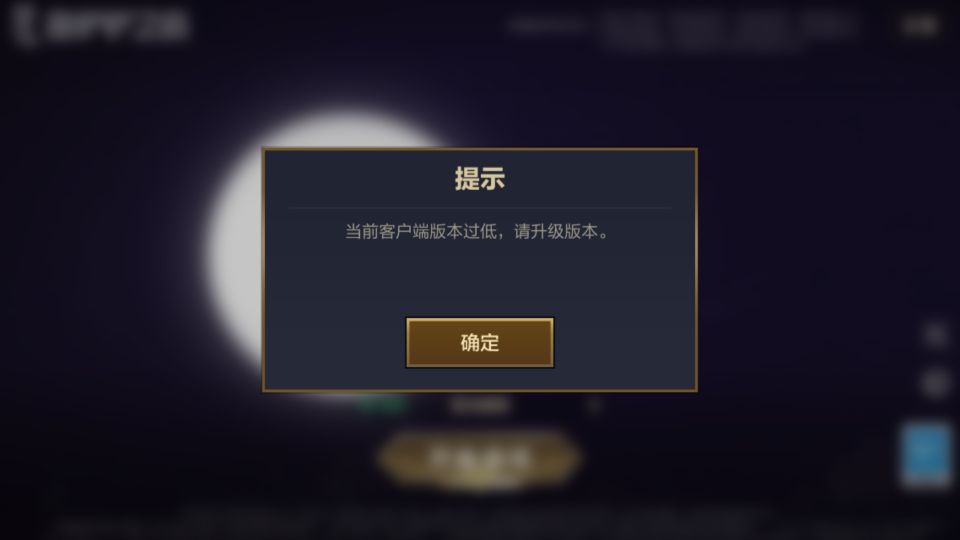960x540 pixels.
Task: Click the blurred game logo top-left
Action: [x=118, y=25]
